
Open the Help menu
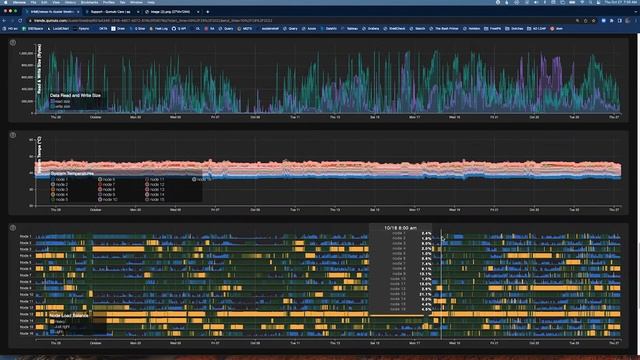pyautogui.click(x=151, y=2)
